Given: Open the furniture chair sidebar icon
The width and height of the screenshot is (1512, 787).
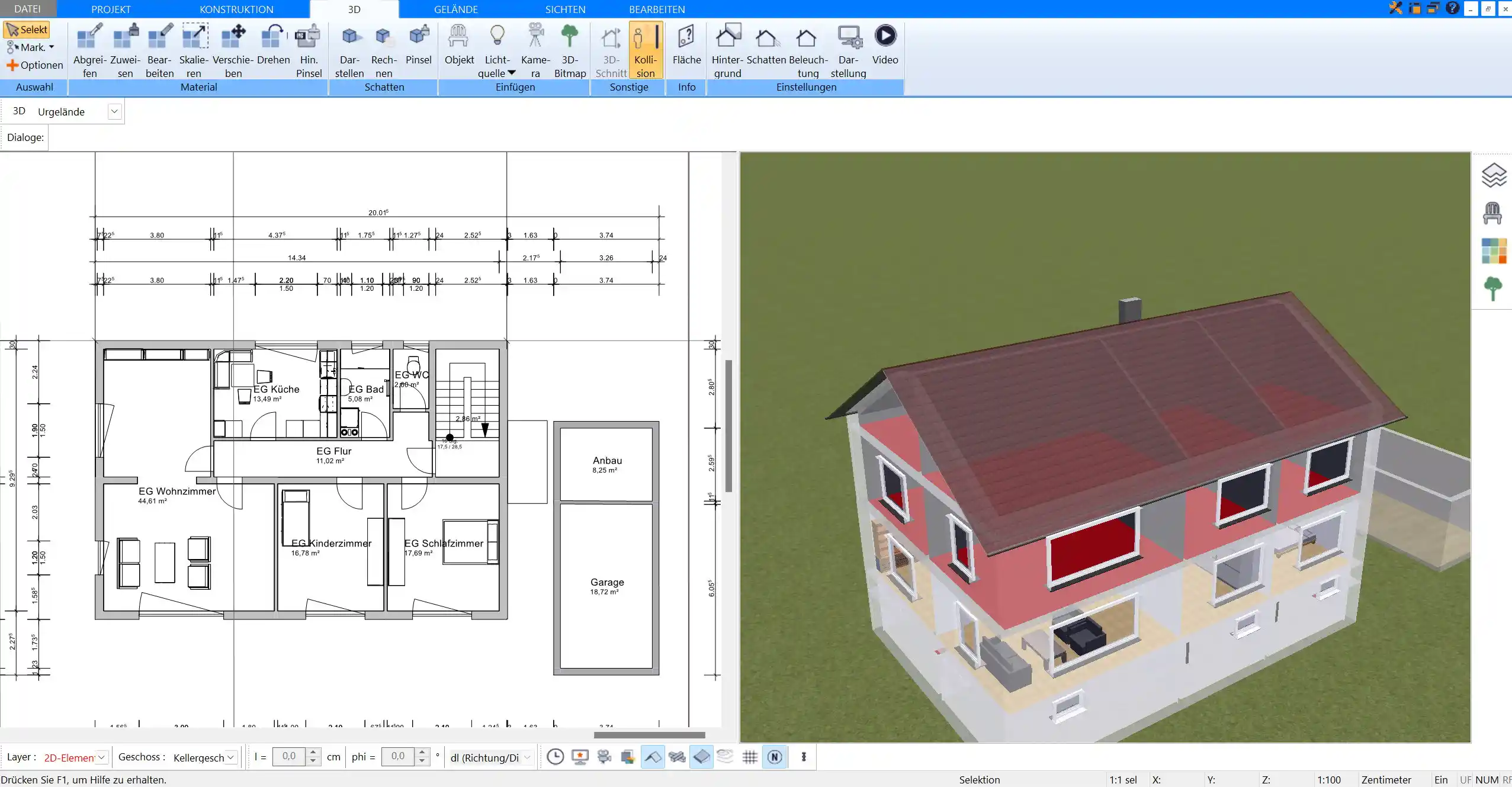Looking at the screenshot, I should coord(1492,213).
